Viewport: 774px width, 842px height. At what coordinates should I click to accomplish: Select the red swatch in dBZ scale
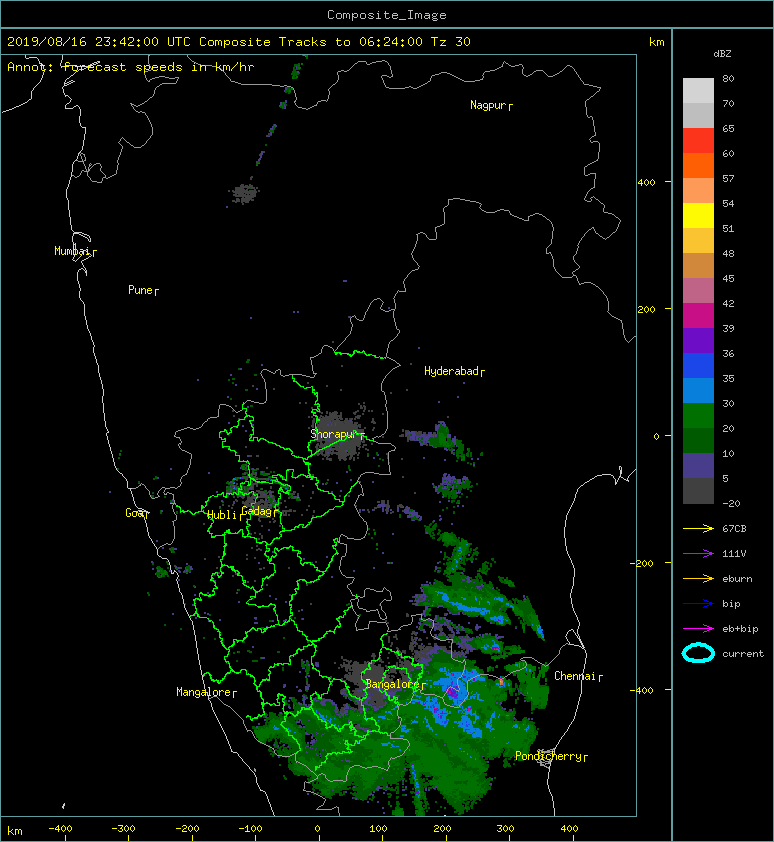[698, 140]
